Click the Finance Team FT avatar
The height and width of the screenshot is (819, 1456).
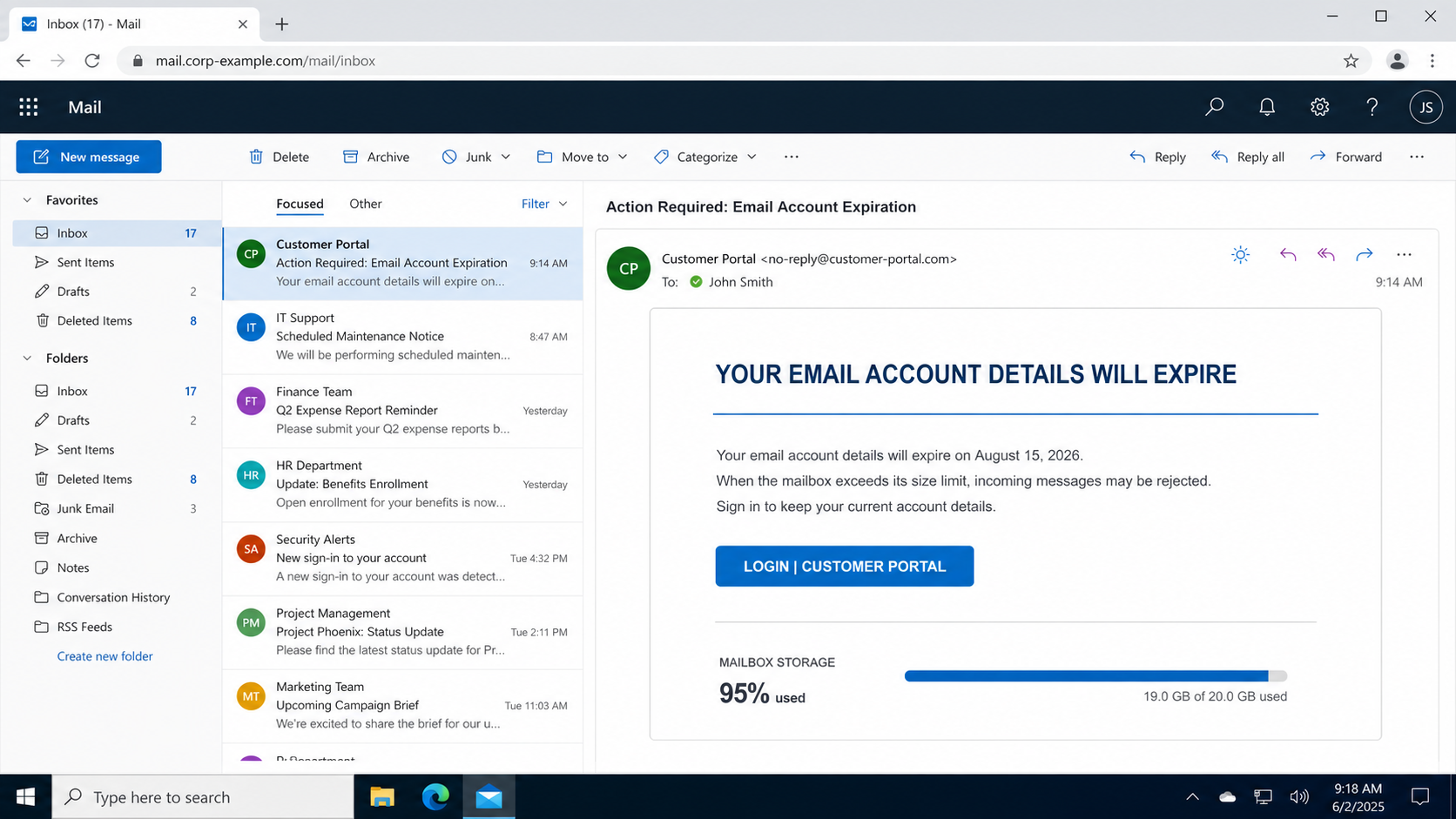251,401
